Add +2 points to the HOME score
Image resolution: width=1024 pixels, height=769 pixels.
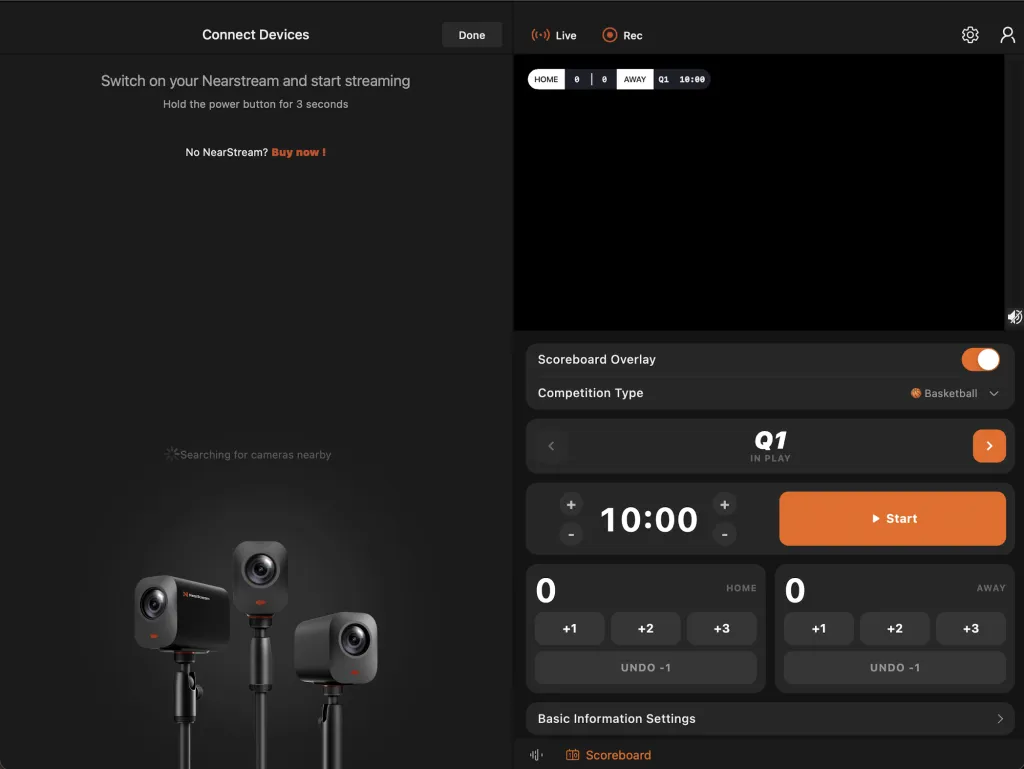point(645,628)
